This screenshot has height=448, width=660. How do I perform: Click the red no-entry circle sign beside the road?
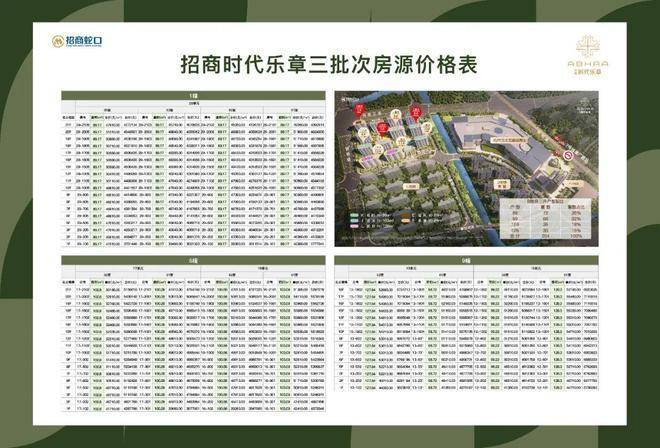point(568,155)
